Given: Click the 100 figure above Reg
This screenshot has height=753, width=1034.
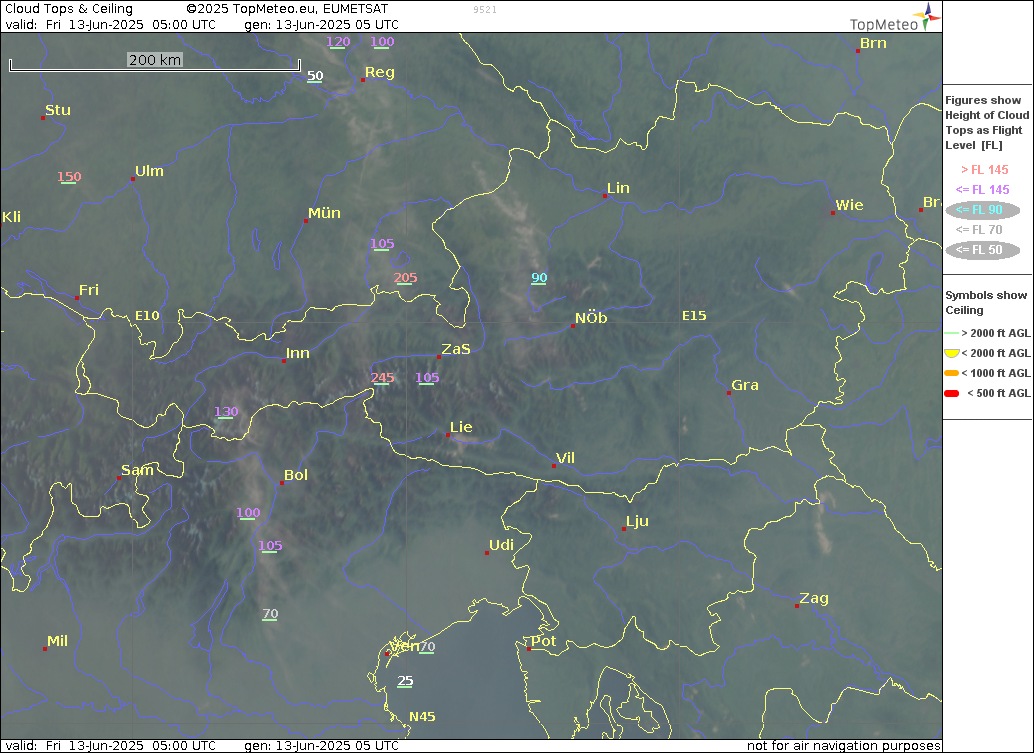Looking at the screenshot, I should coord(382,42).
